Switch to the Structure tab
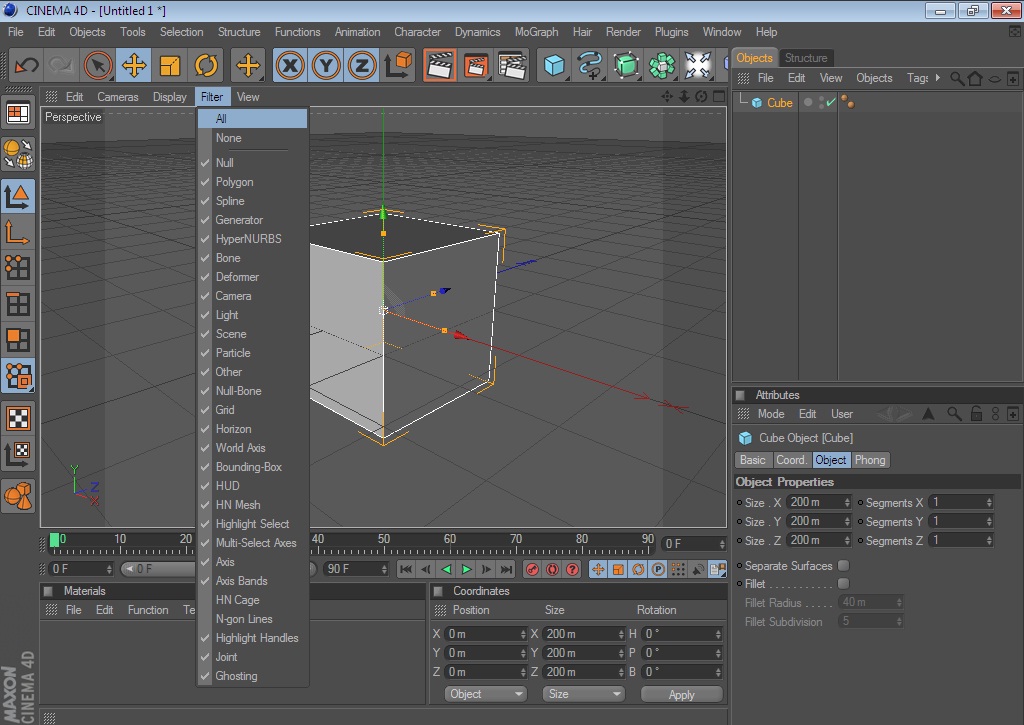 pyautogui.click(x=806, y=57)
